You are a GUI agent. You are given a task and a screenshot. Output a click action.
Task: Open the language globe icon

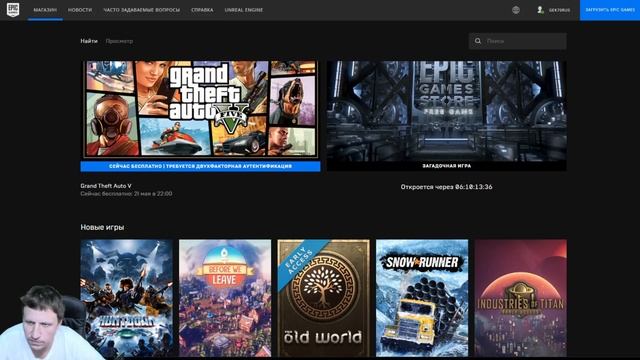[516, 10]
